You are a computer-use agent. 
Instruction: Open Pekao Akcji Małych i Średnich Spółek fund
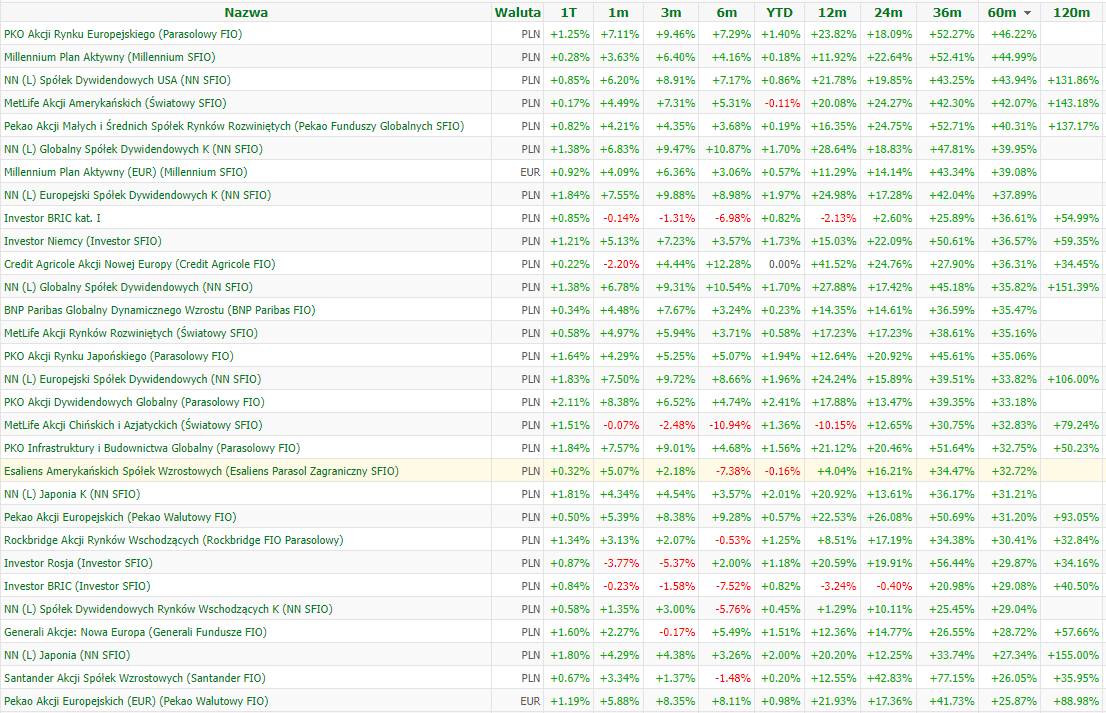click(x=234, y=126)
